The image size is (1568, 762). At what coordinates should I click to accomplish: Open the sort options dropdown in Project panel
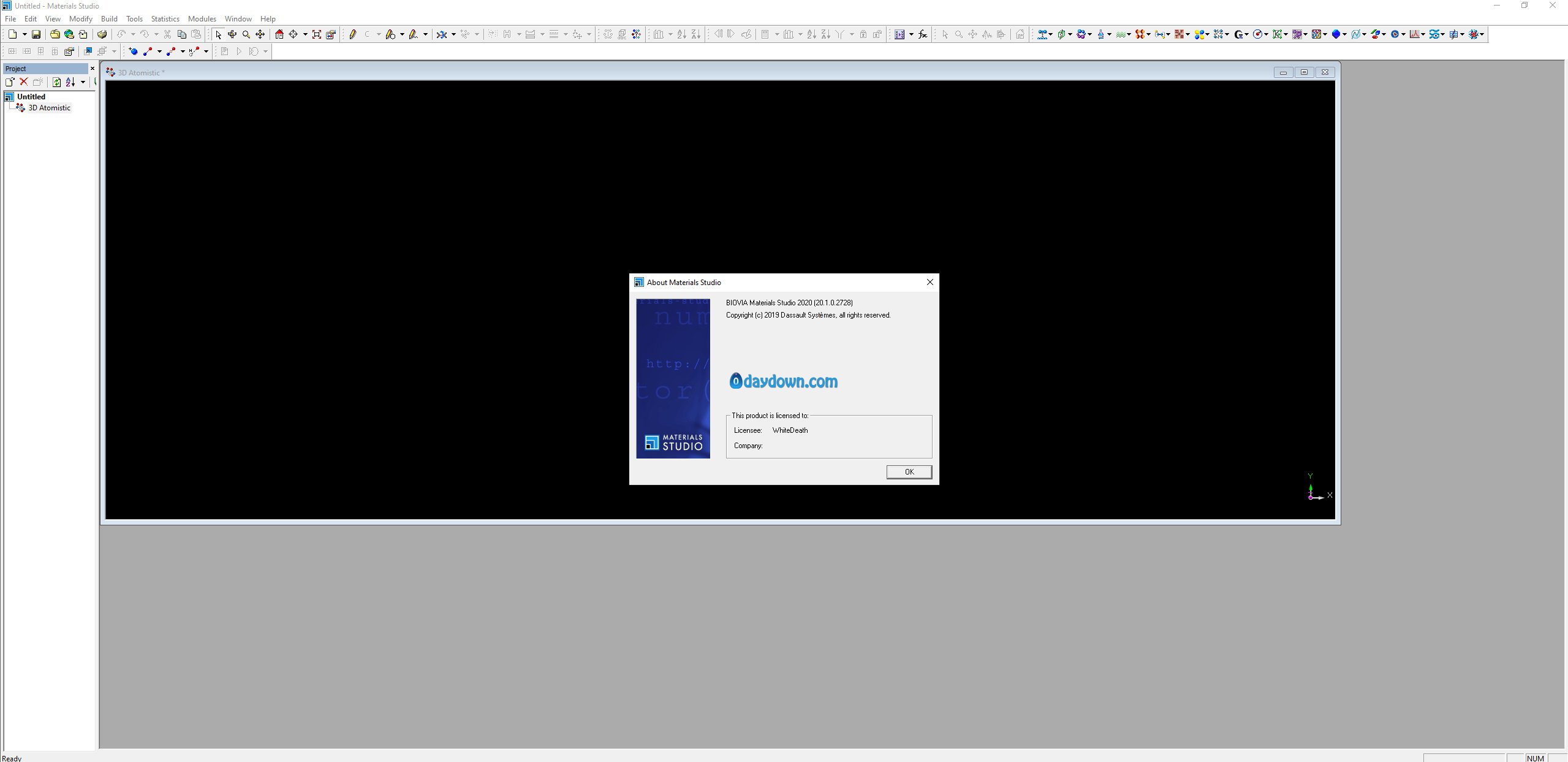[83, 82]
